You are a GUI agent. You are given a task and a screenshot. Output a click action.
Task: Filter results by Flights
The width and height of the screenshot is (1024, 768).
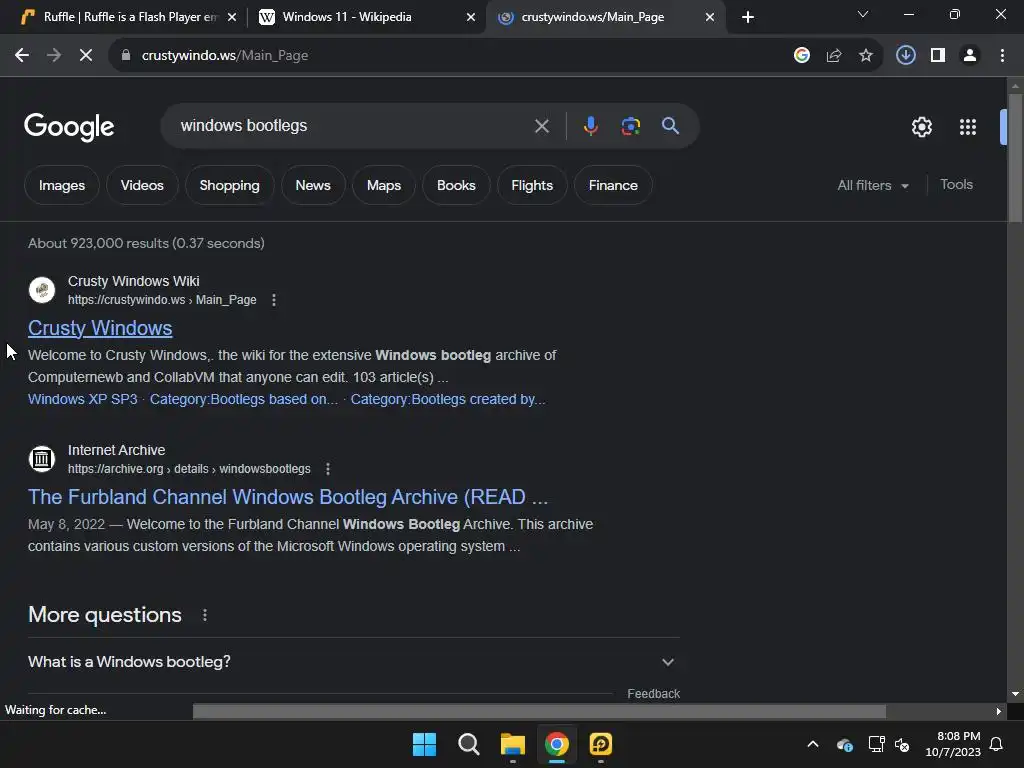(x=532, y=185)
